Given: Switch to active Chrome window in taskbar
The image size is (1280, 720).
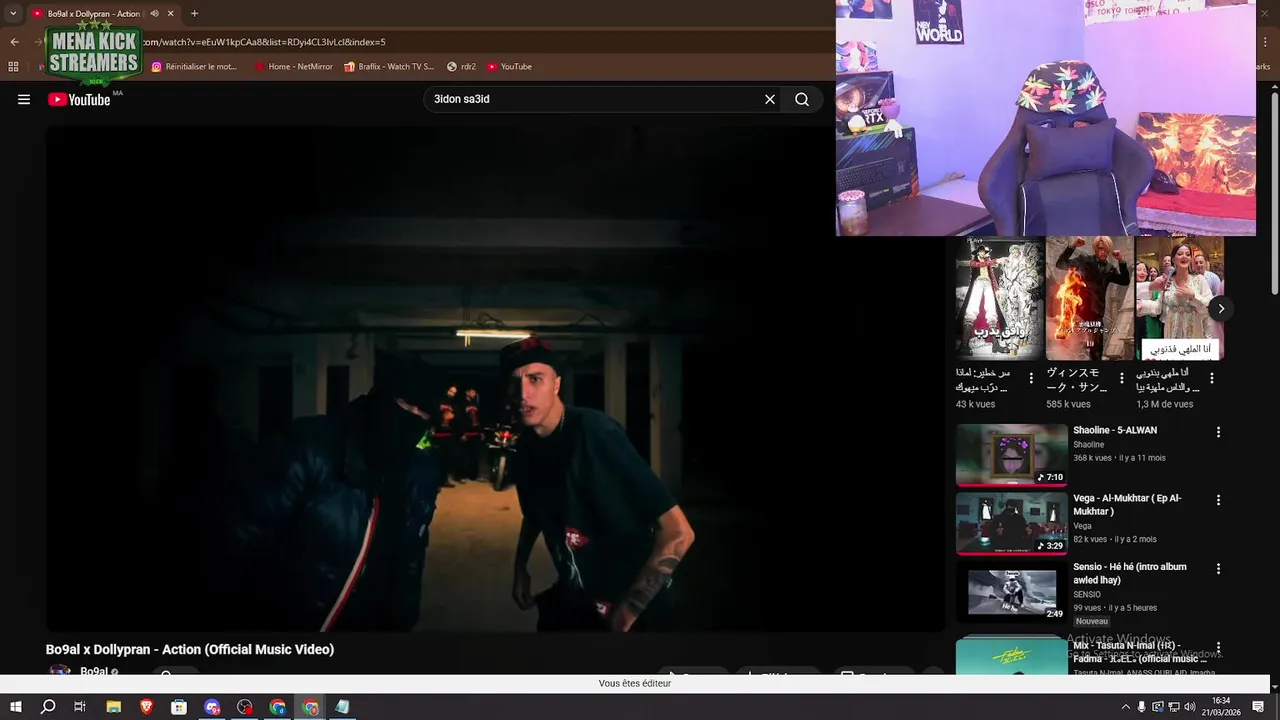Looking at the screenshot, I should coord(311,707).
